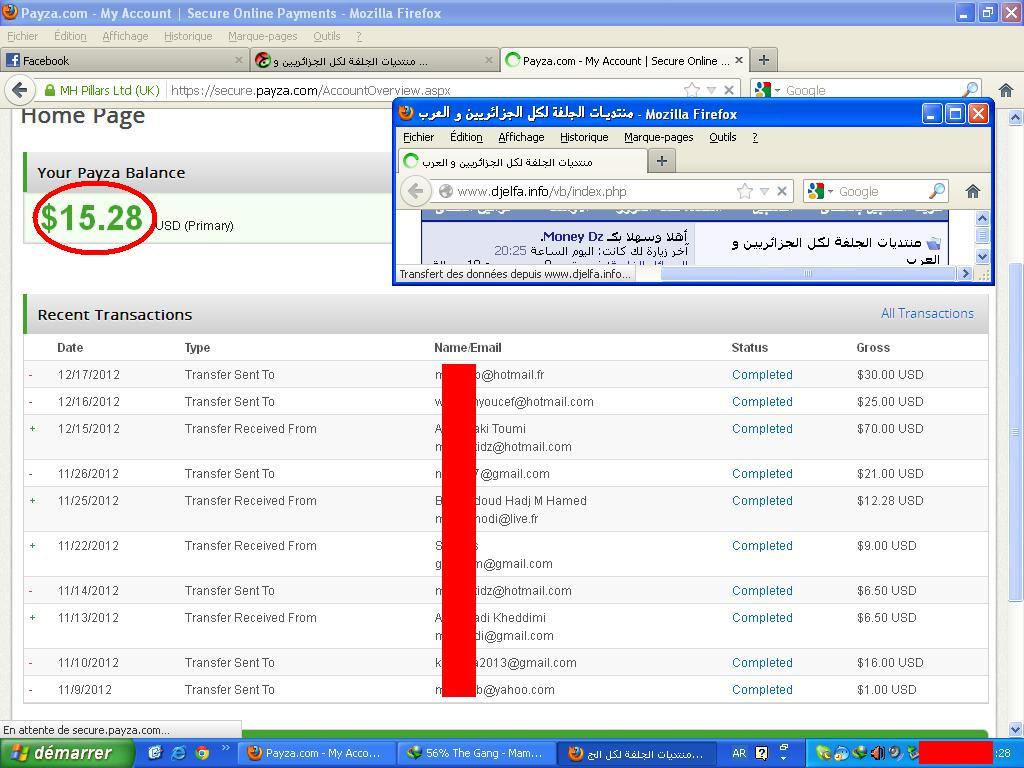Click the AR language indicator in the taskbar
This screenshot has height=768, width=1024.
(739, 753)
